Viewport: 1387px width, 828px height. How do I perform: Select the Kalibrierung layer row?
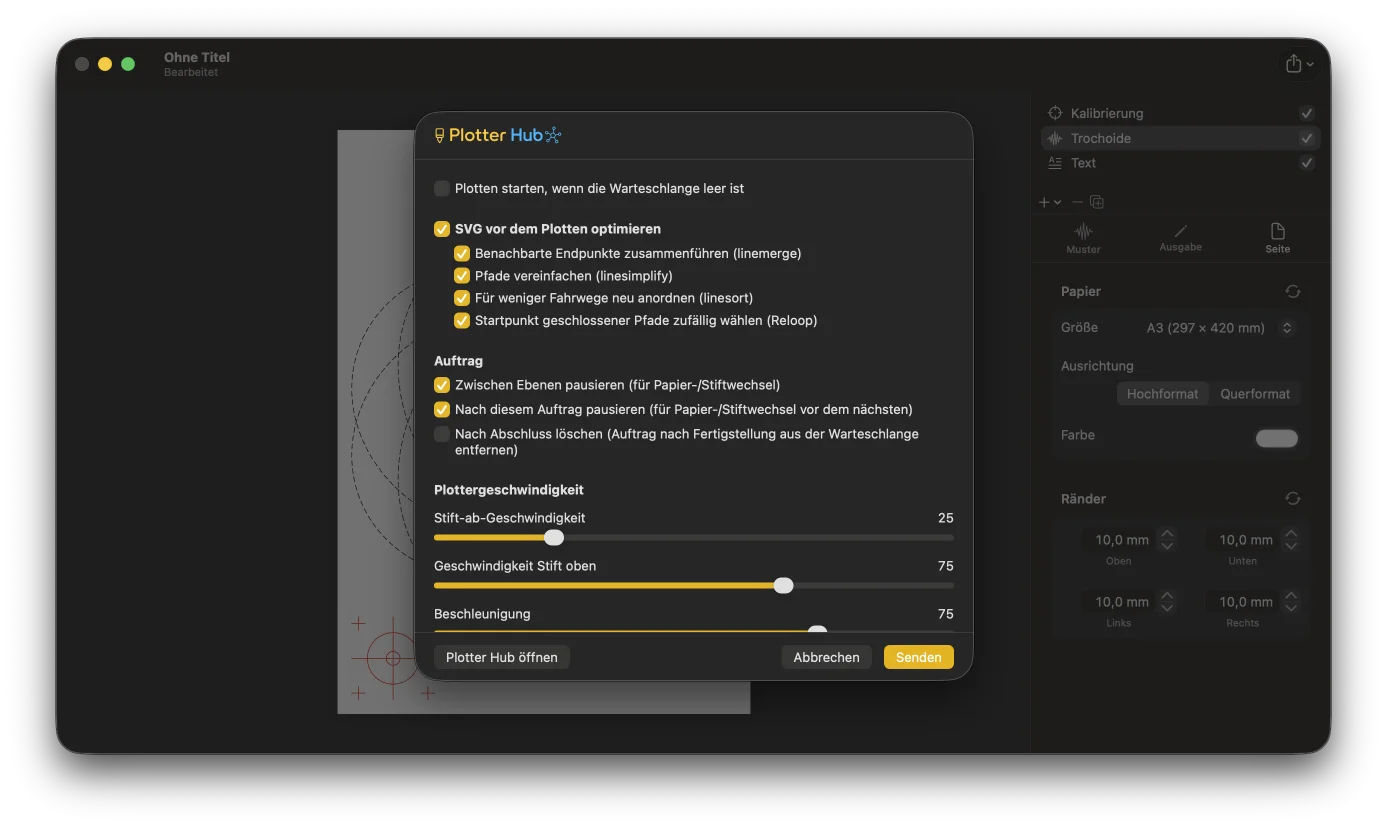click(x=1180, y=113)
